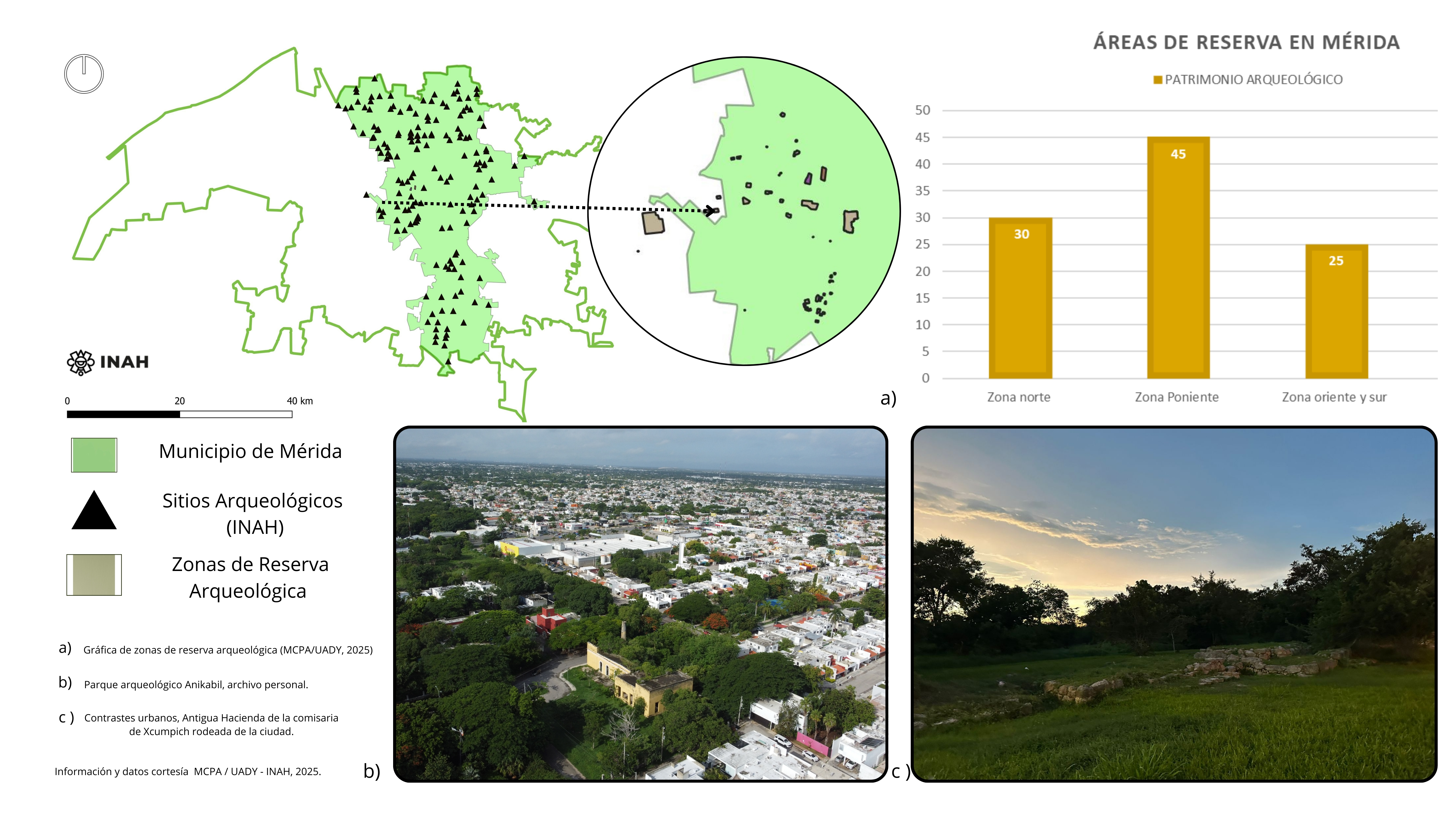Click the Parque arqueológico Anikabil caption
The image size is (1456, 819).
point(196,685)
